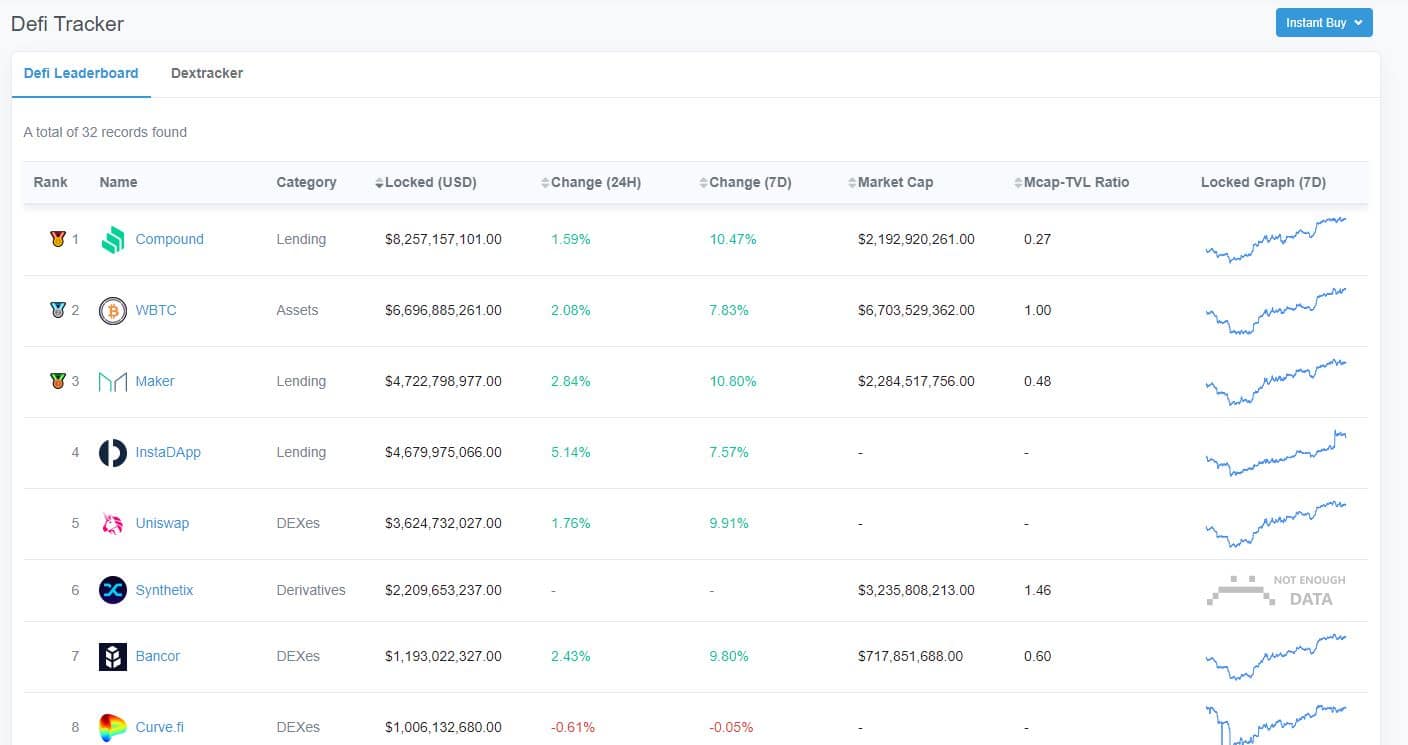Click the Synthetix logo icon

pyautogui.click(x=113, y=590)
